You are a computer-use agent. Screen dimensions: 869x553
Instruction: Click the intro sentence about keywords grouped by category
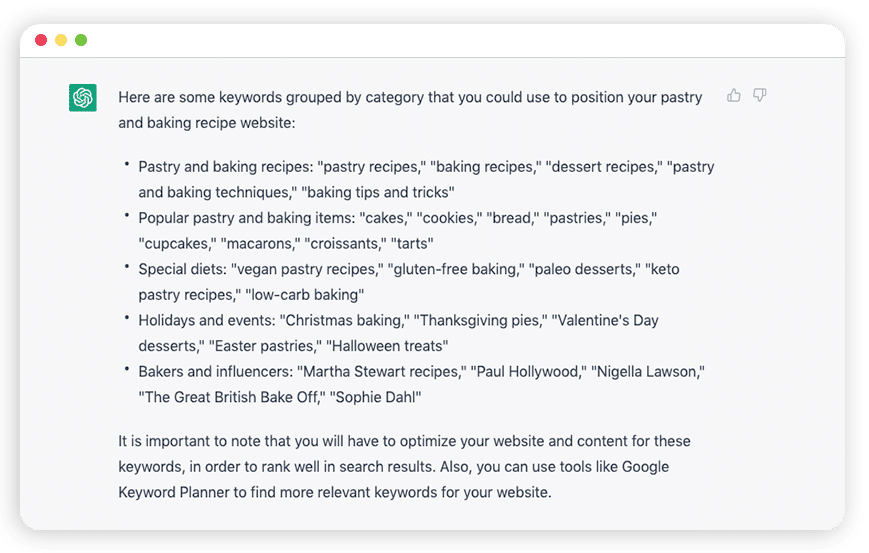(410, 110)
